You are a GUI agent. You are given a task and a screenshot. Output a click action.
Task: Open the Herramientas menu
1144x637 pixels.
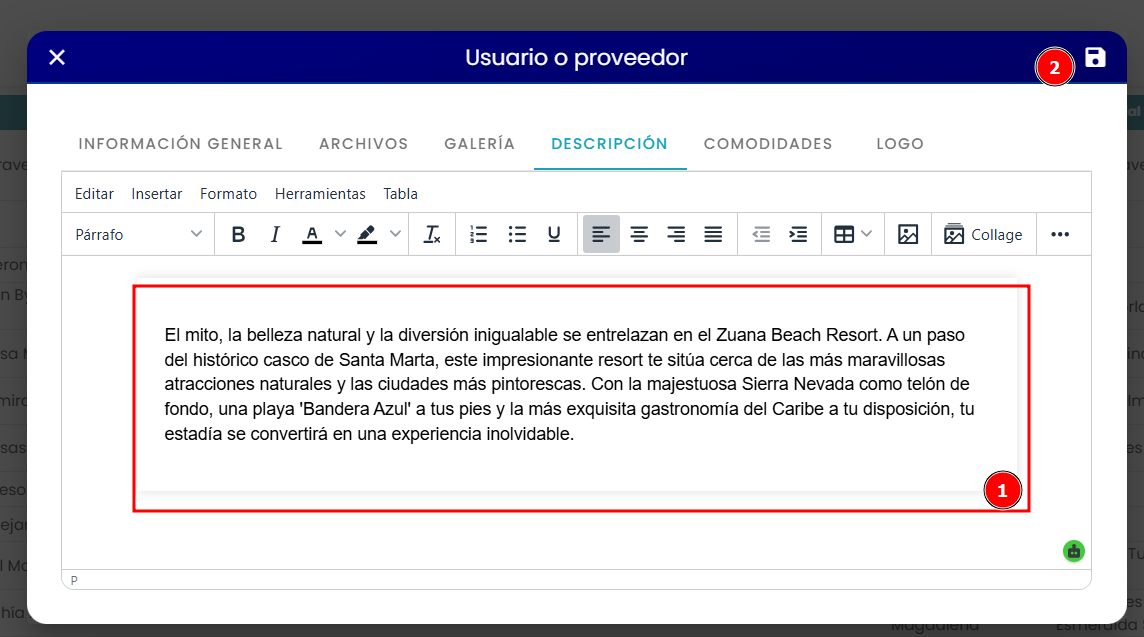[320, 194]
